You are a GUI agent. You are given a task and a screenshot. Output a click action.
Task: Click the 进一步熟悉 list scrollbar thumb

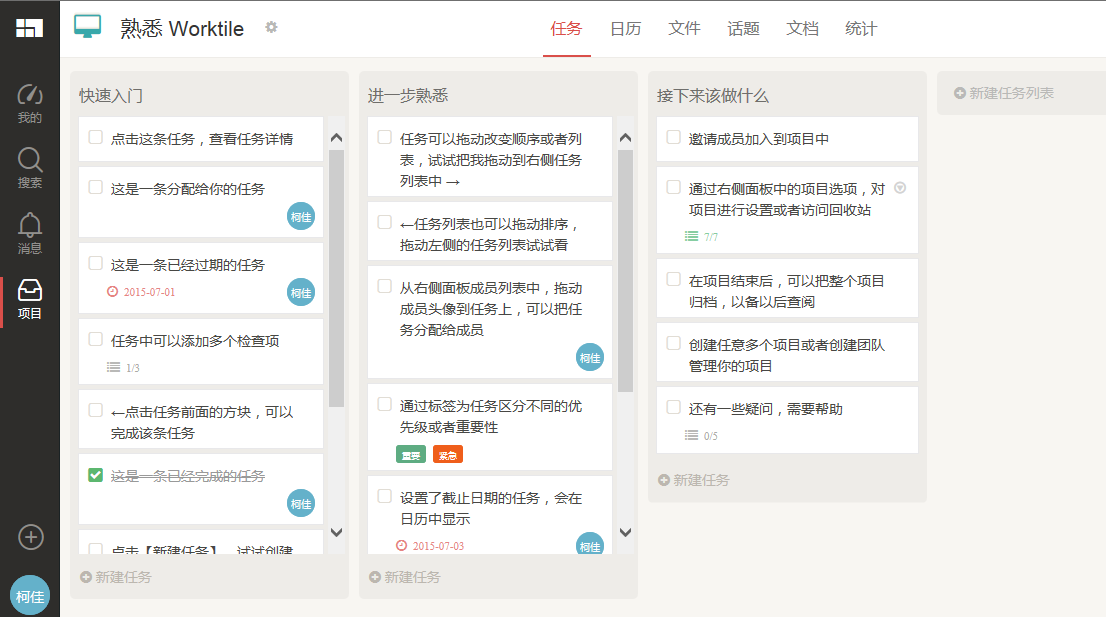click(x=626, y=270)
